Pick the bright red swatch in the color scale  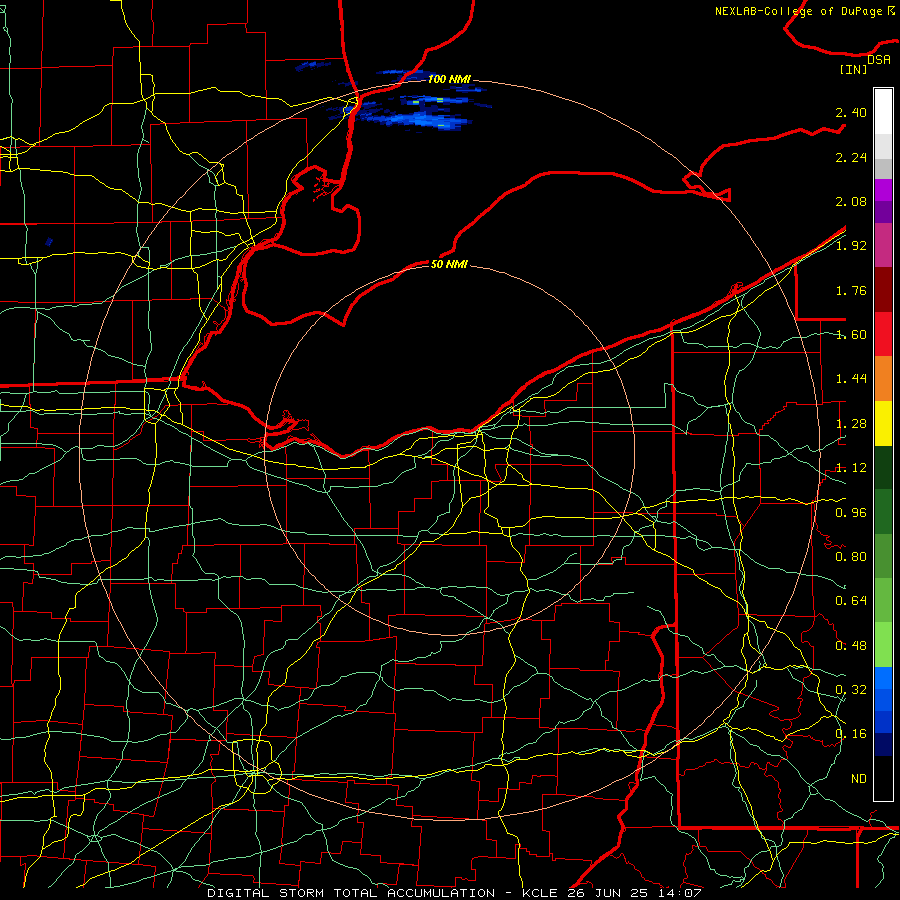[x=883, y=335]
